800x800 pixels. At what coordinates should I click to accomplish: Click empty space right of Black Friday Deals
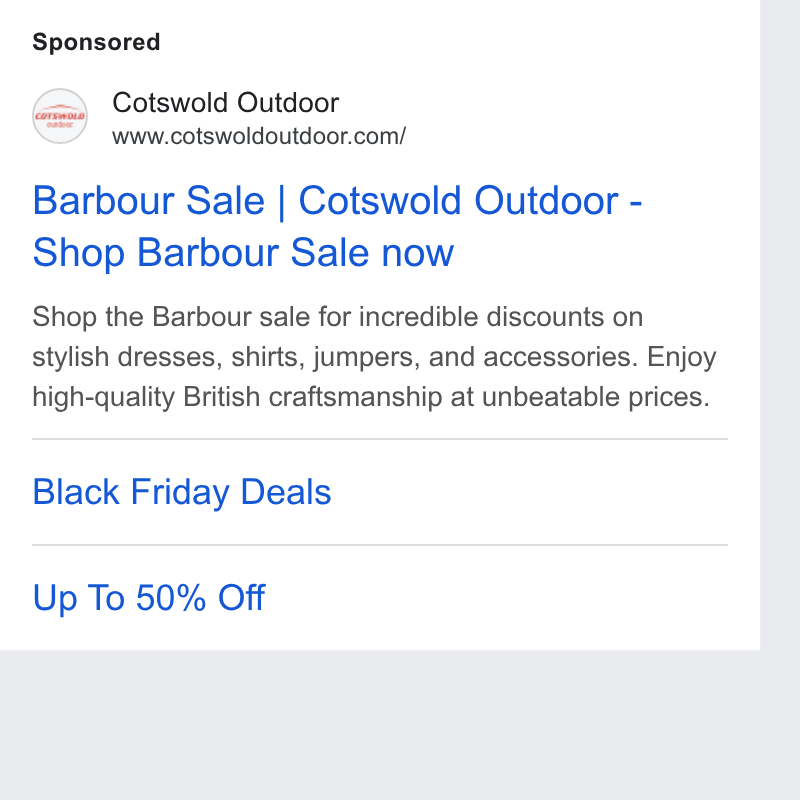point(531,492)
